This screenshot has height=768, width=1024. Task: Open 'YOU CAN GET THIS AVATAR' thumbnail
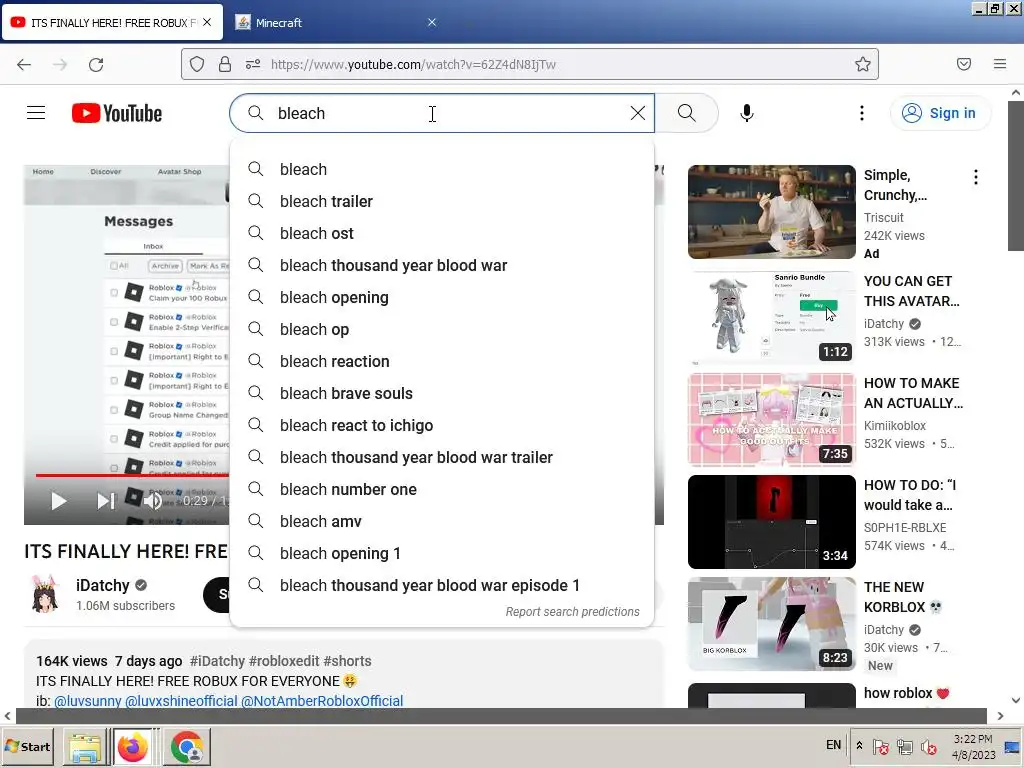coord(771,318)
